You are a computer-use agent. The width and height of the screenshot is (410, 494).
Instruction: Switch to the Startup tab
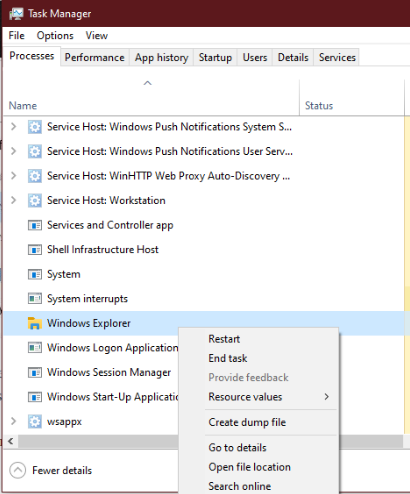point(215,57)
